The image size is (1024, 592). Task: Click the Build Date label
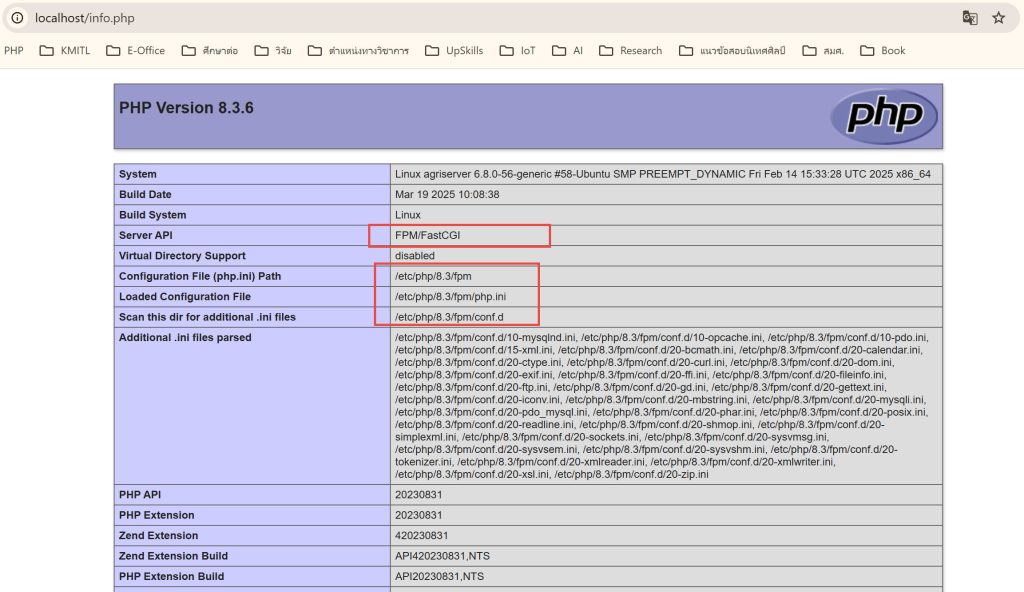click(145, 194)
